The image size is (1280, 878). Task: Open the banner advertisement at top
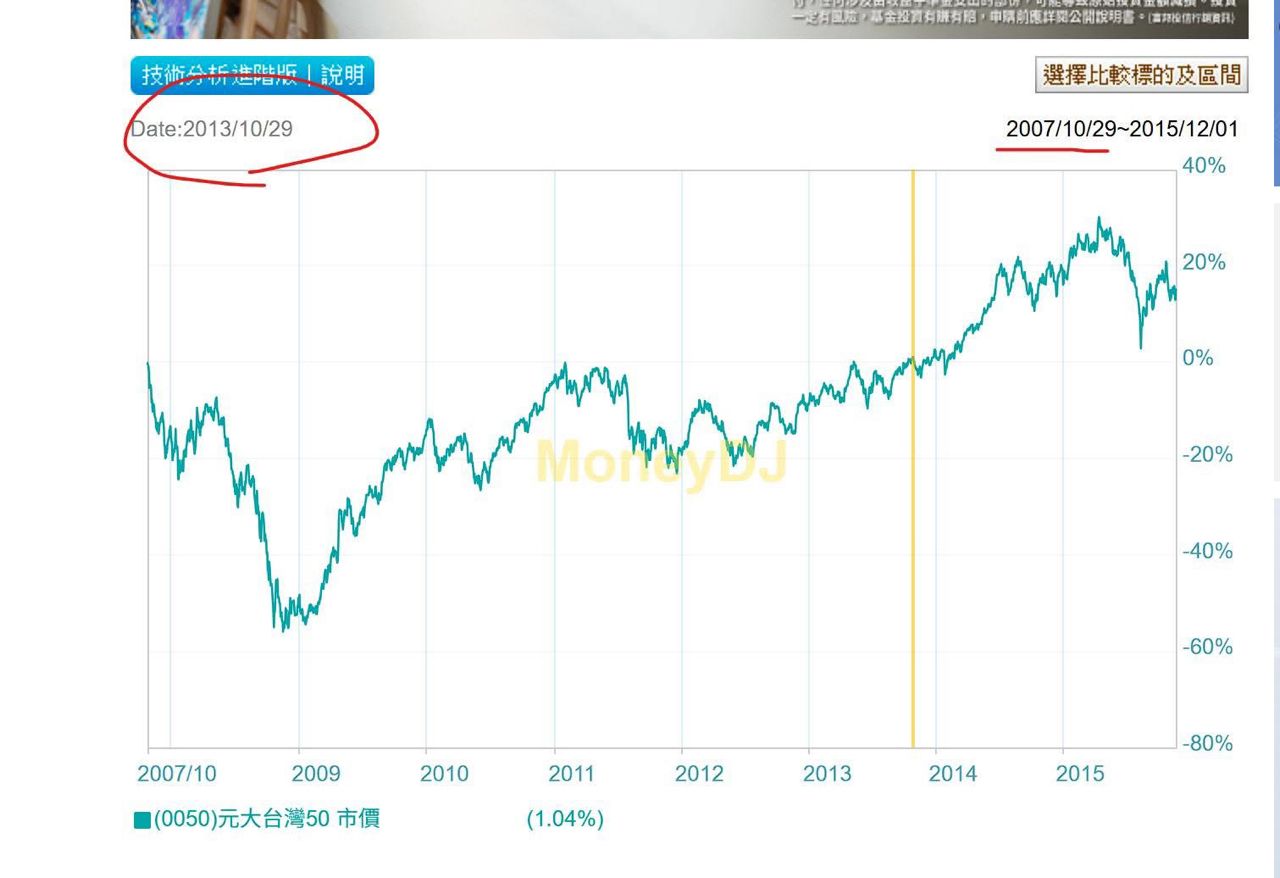689,18
